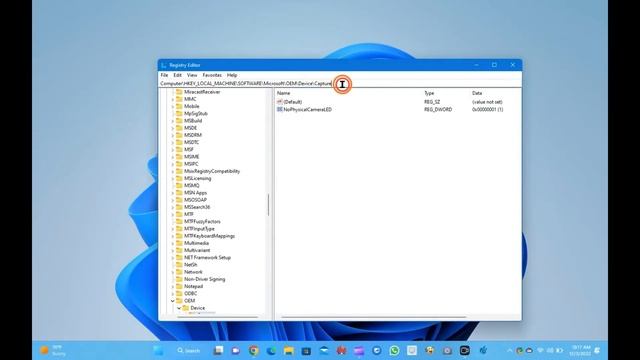
Task: Open File Explorer from the taskbar
Action: click(x=289, y=351)
